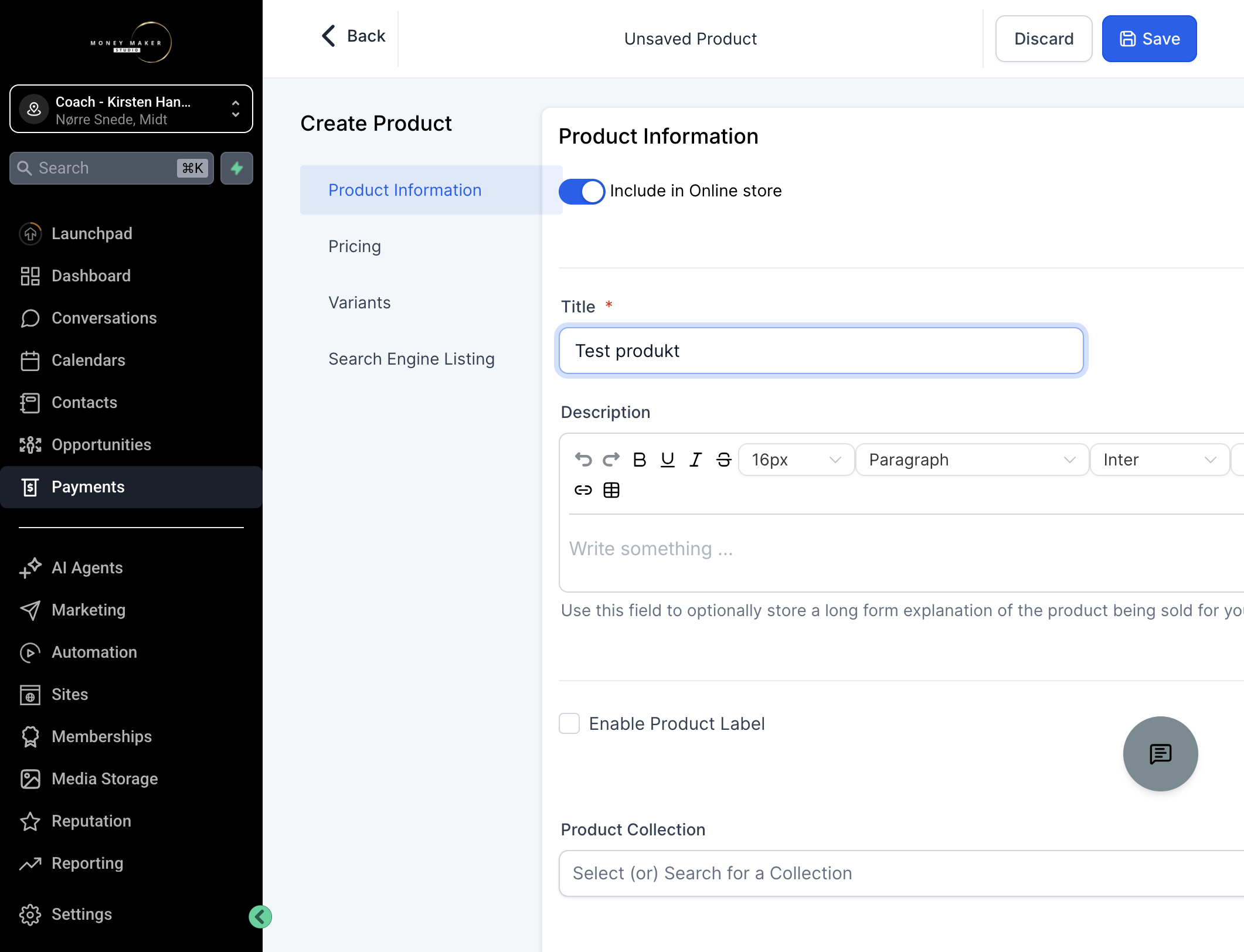Insert a table using the table icon
Viewport: 1244px width, 952px height.
(x=611, y=490)
